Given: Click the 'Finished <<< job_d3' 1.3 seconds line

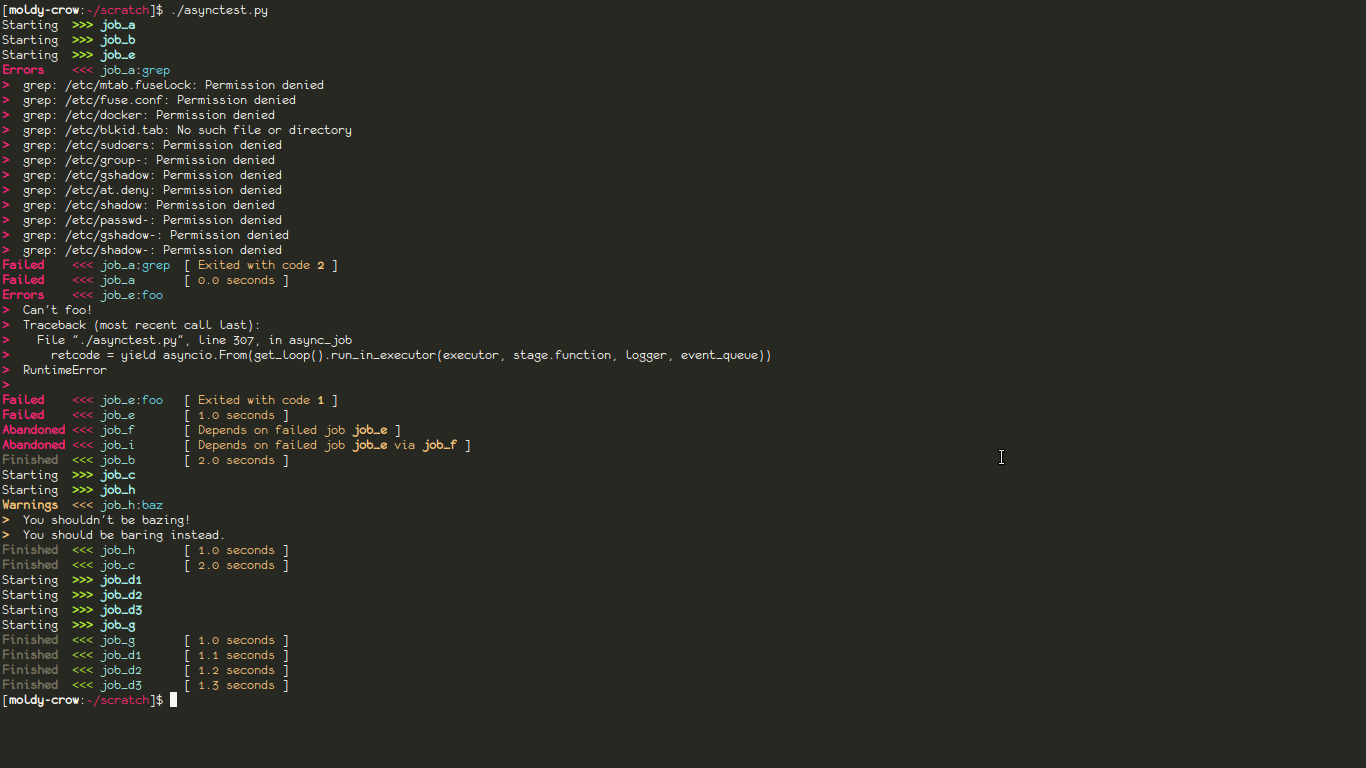Looking at the screenshot, I should [145, 685].
